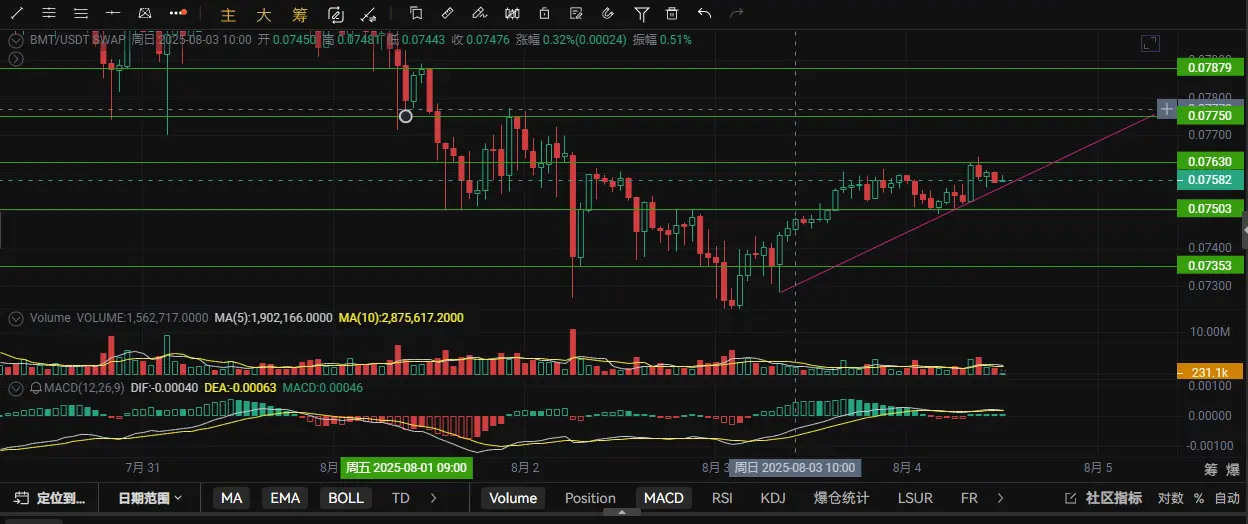The width and height of the screenshot is (1248, 524).
Task: Toggle the MA indicator
Action: click(x=232, y=498)
